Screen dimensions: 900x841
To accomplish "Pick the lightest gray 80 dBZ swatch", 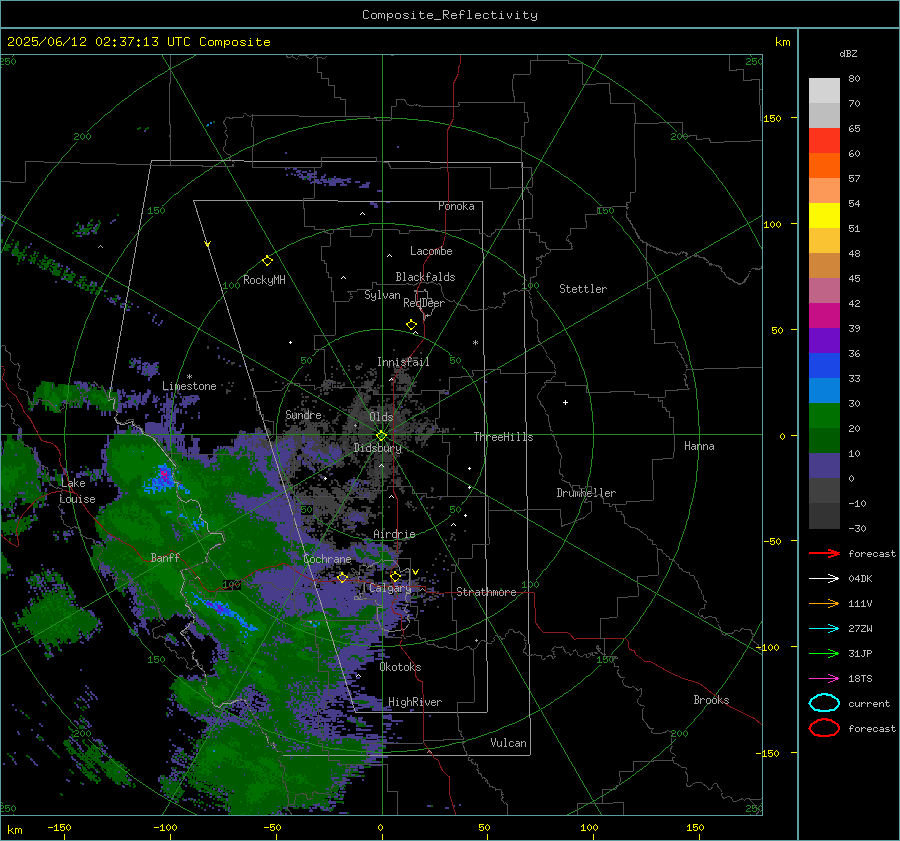I will pyautogui.click(x=824, y=91).
